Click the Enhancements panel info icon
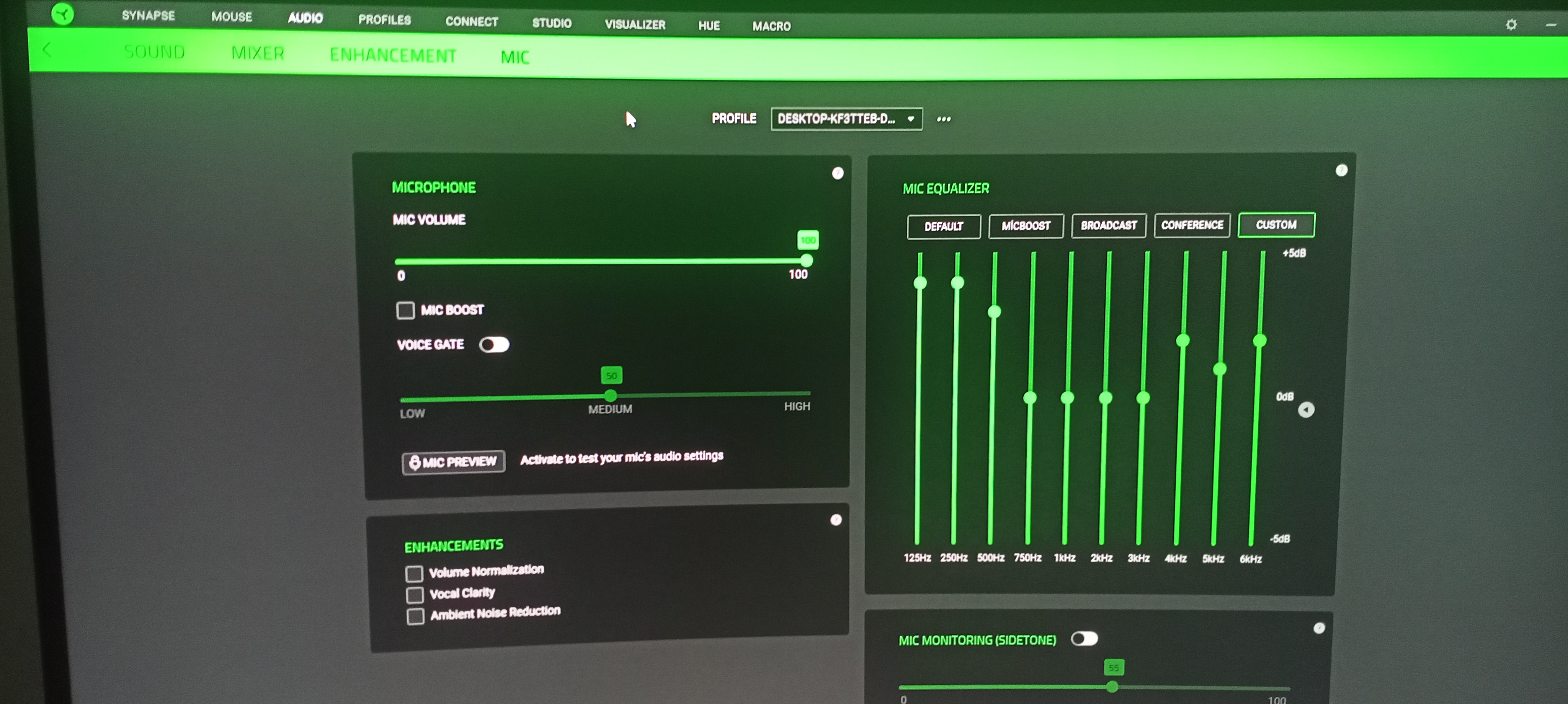The width and height of the screenshot is (1568, 704). coord(836,520)
